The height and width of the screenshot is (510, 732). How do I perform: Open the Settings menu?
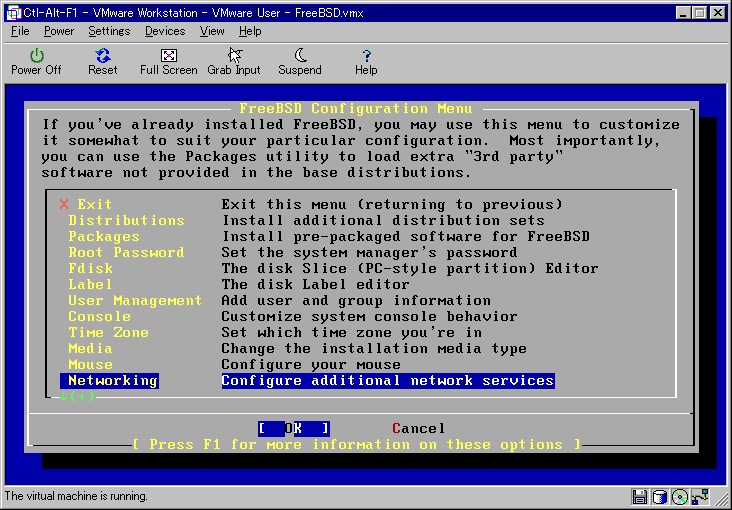pyautogui.click(x=109, y=31)
